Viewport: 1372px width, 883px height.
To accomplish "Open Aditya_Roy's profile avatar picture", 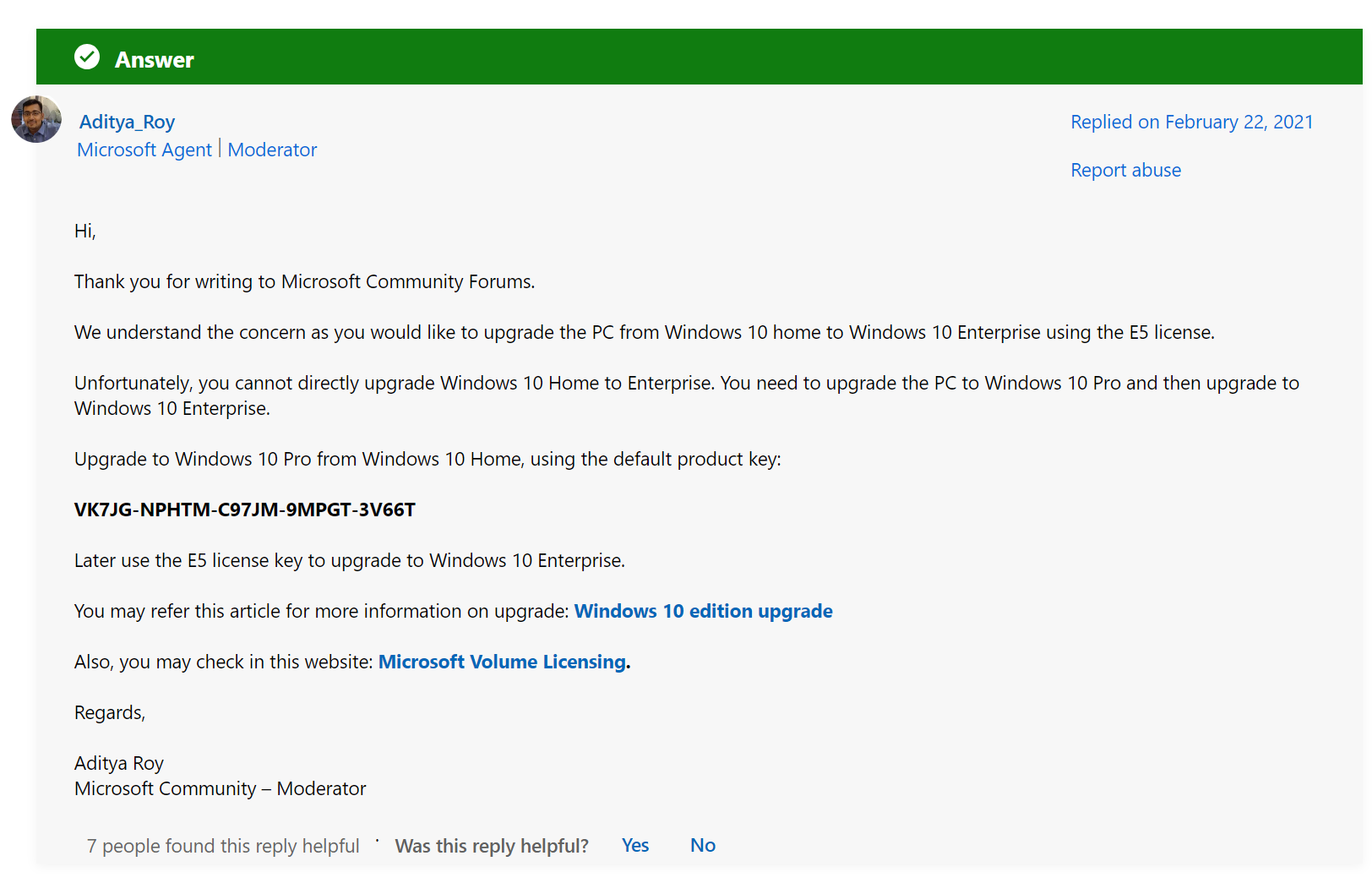I will click(36, 119).
